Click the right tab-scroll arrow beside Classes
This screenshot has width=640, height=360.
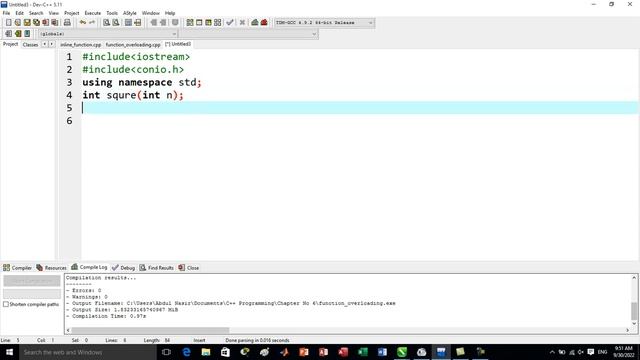click(x=51, y=44)
